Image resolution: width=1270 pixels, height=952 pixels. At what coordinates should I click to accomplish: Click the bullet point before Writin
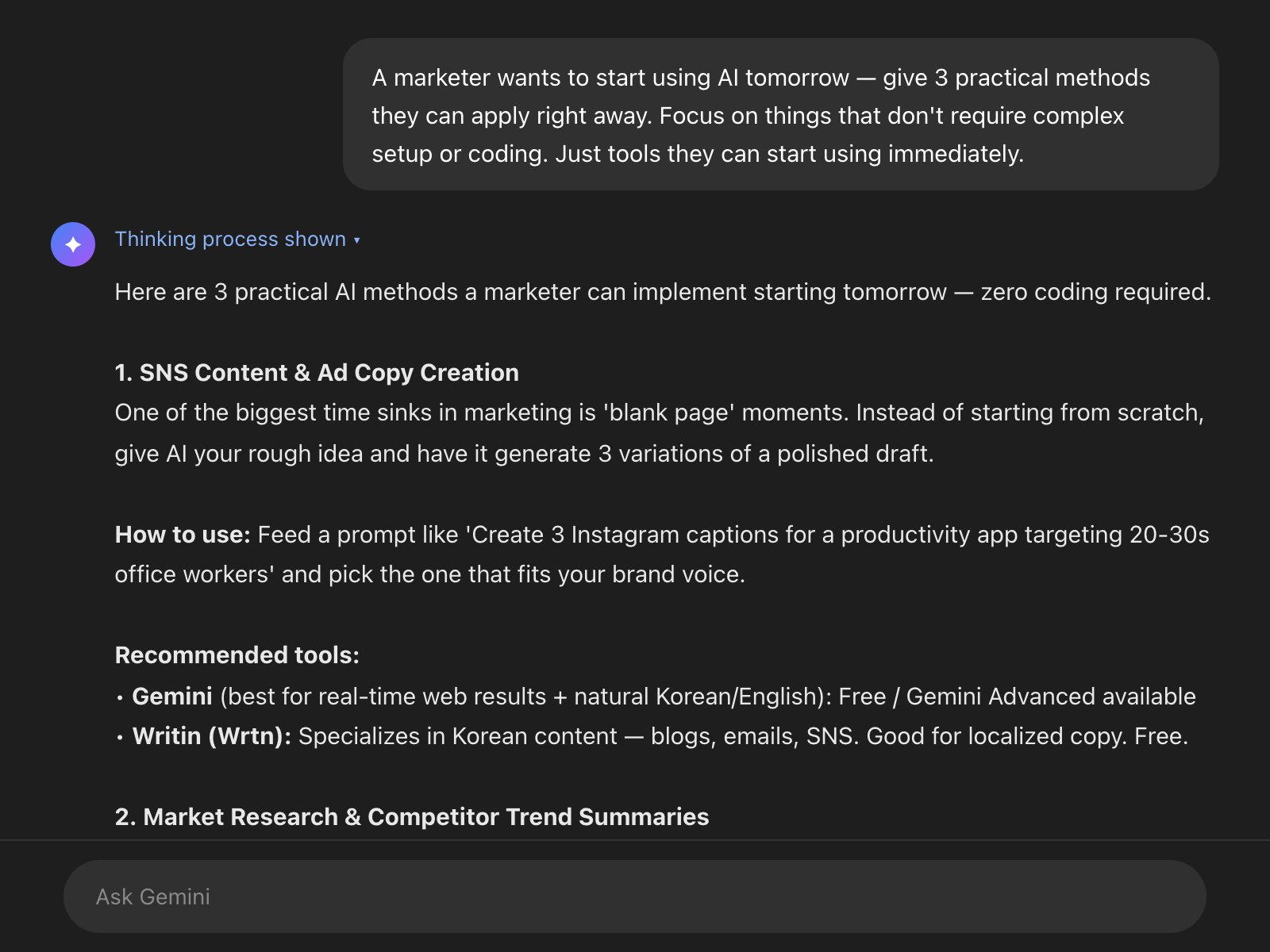pos(120,738)
